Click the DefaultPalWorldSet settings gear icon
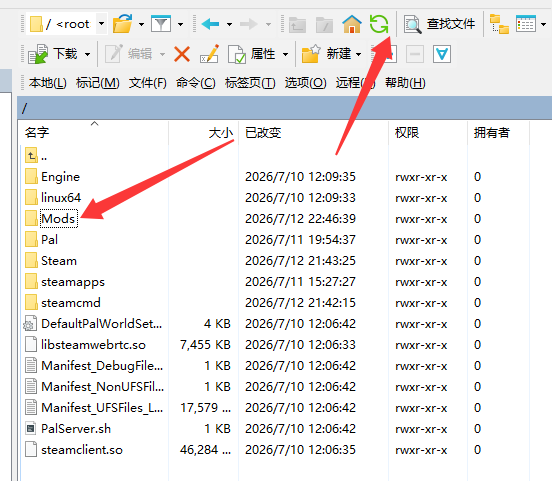This screenshot has height=481, width=552. [x=30, y=324]
